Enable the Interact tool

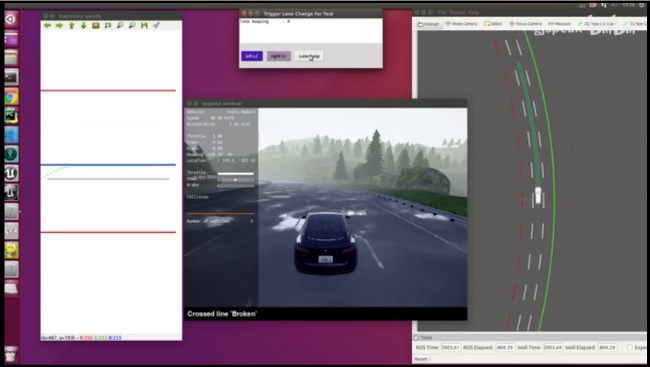tap(428, 24)
